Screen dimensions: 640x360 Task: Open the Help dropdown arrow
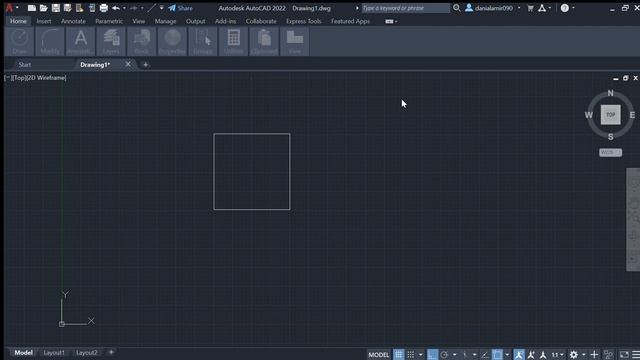coord(573,8)
